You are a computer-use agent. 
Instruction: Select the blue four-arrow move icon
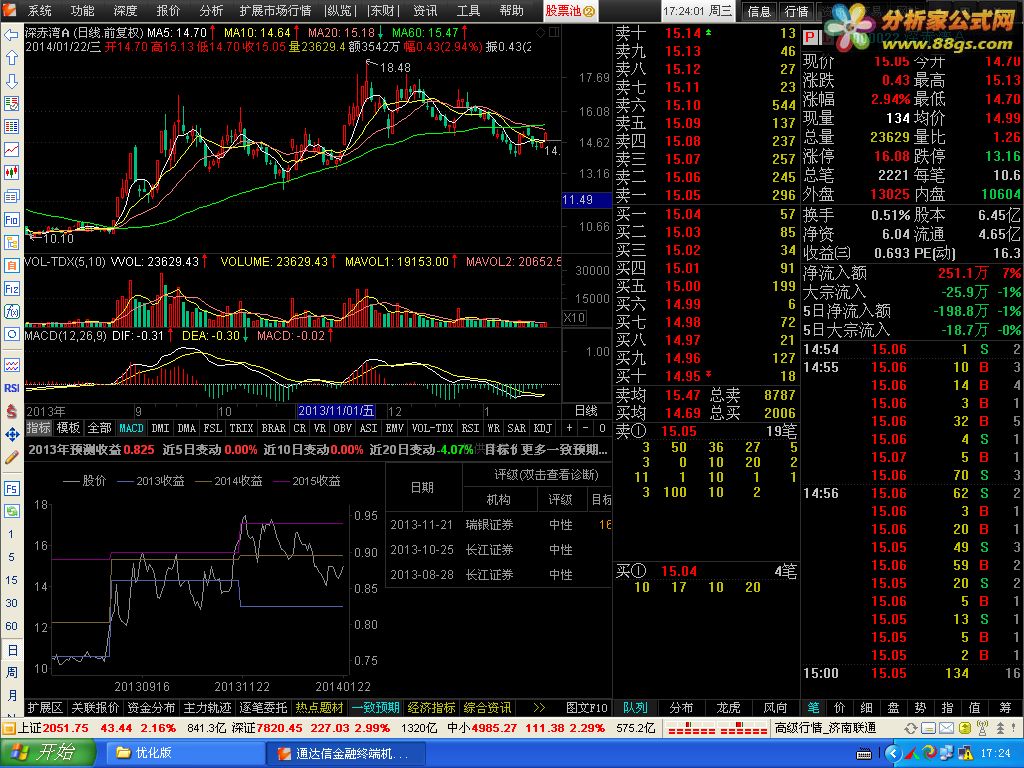(x=12, y=434)
